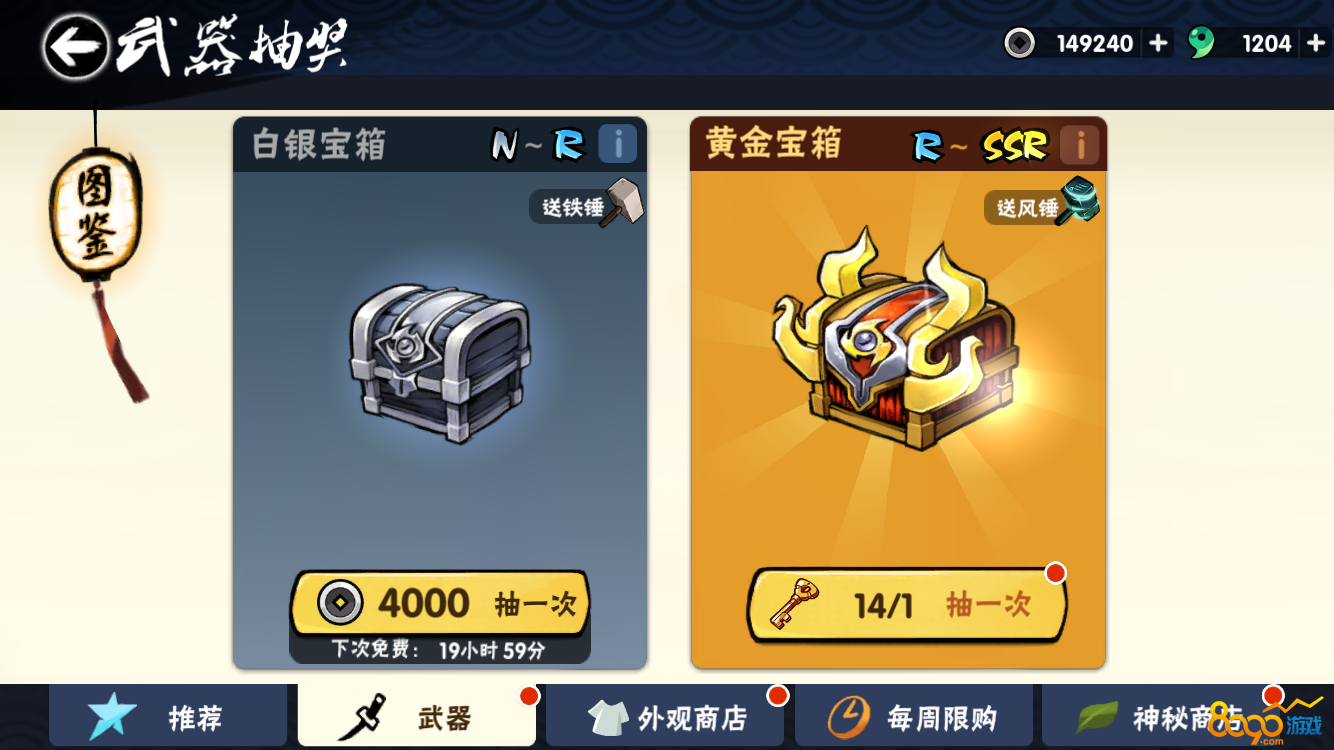Go back using the arrow icon
This screenshot has height=750, width=1334.
[x=75, y=46]
